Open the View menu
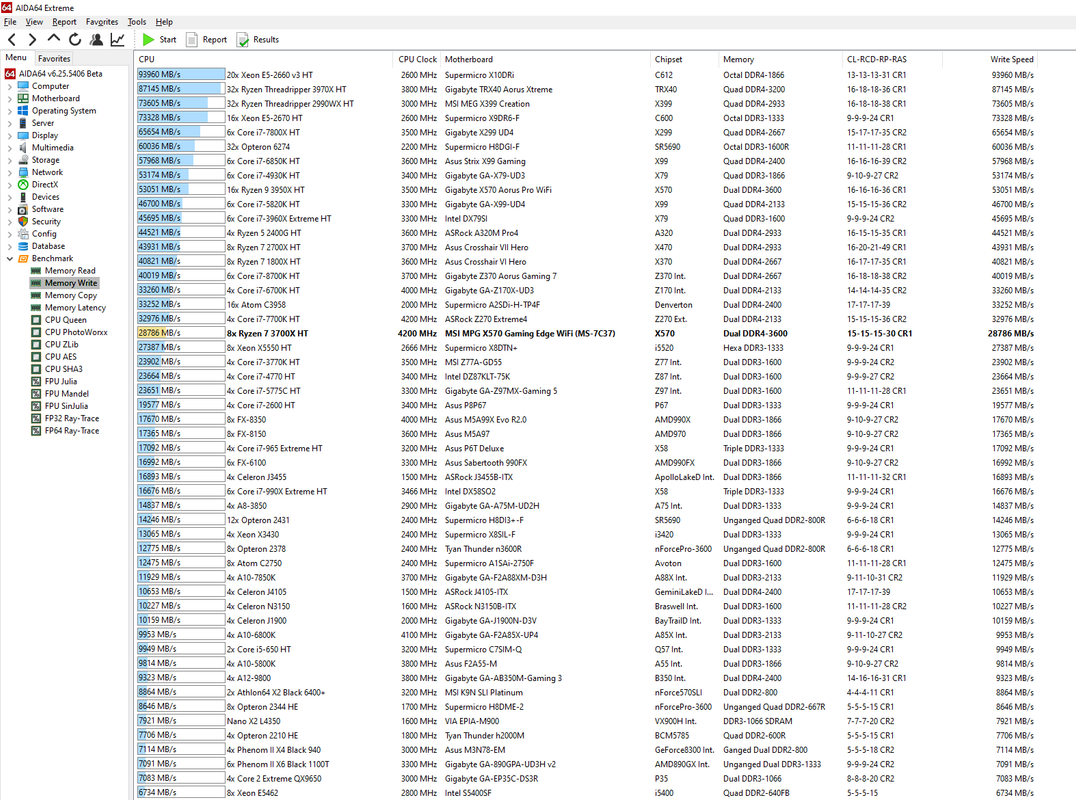1076x800 pixels. pos(34,22)
